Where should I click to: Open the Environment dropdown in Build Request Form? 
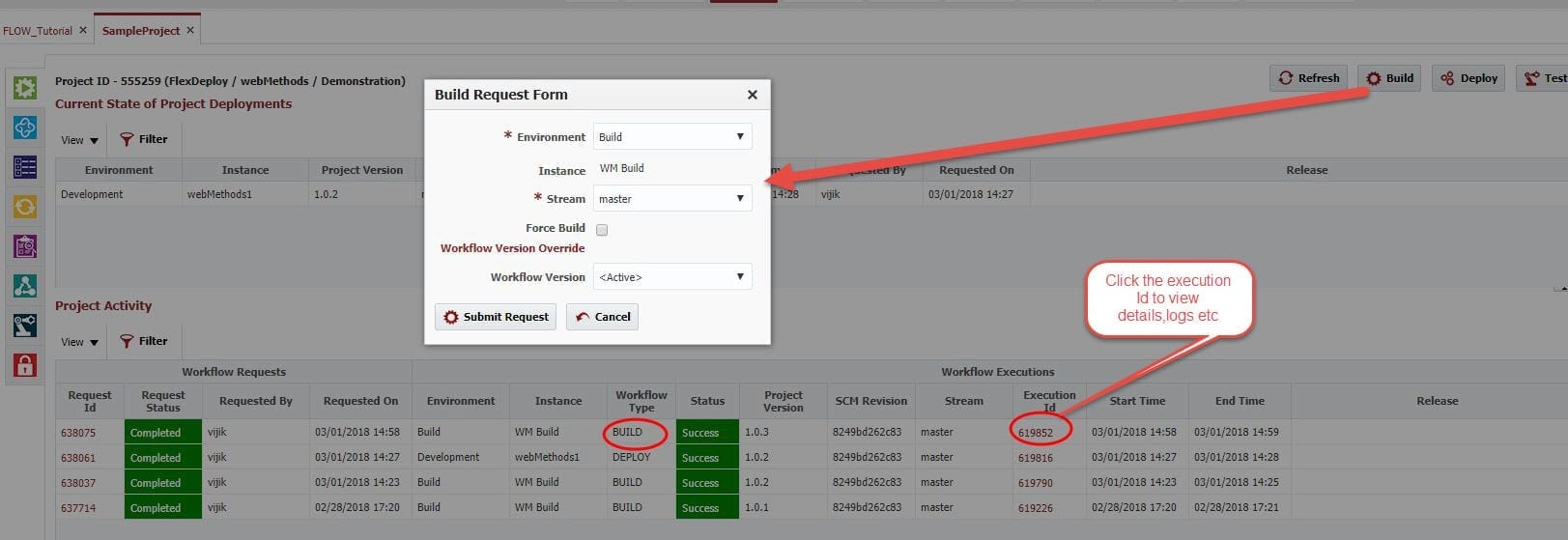tap(672, 137)
